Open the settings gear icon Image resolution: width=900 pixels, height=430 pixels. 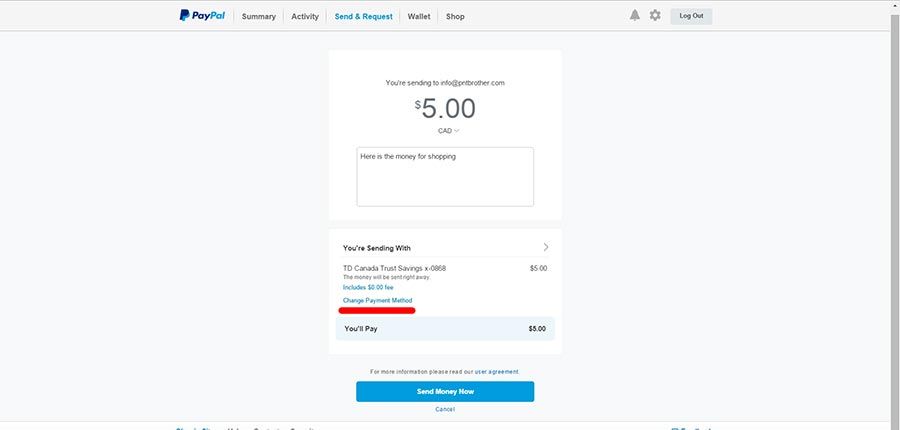655,16
